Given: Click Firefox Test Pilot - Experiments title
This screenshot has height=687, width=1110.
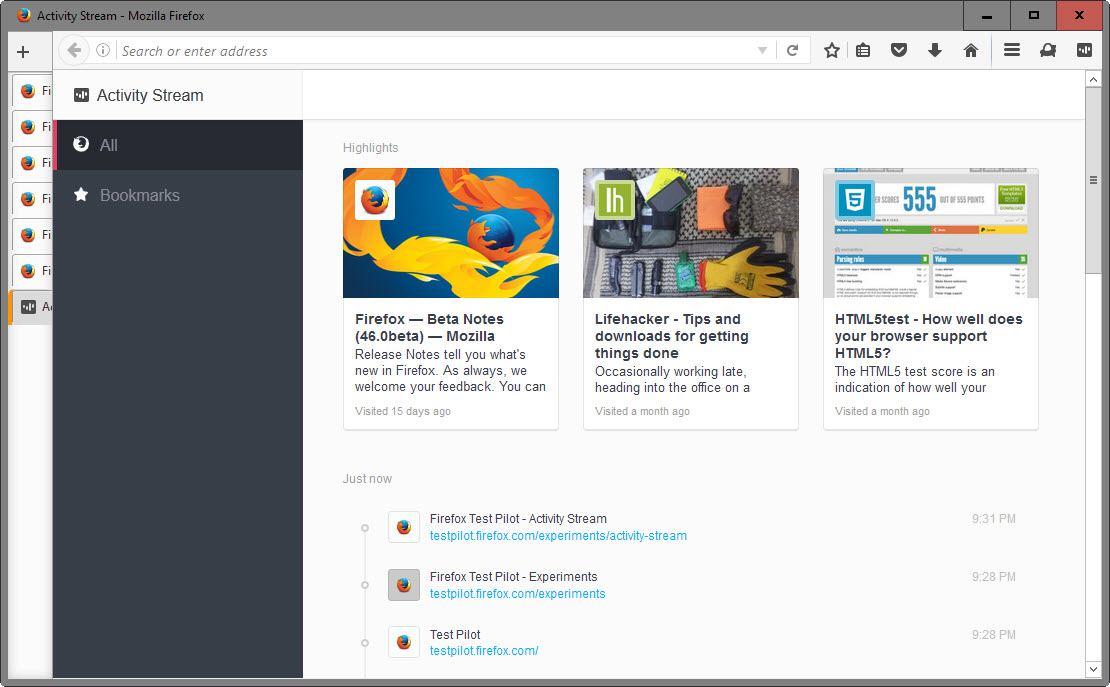Looking at the screenshot, I should click(x=513, y=577).
